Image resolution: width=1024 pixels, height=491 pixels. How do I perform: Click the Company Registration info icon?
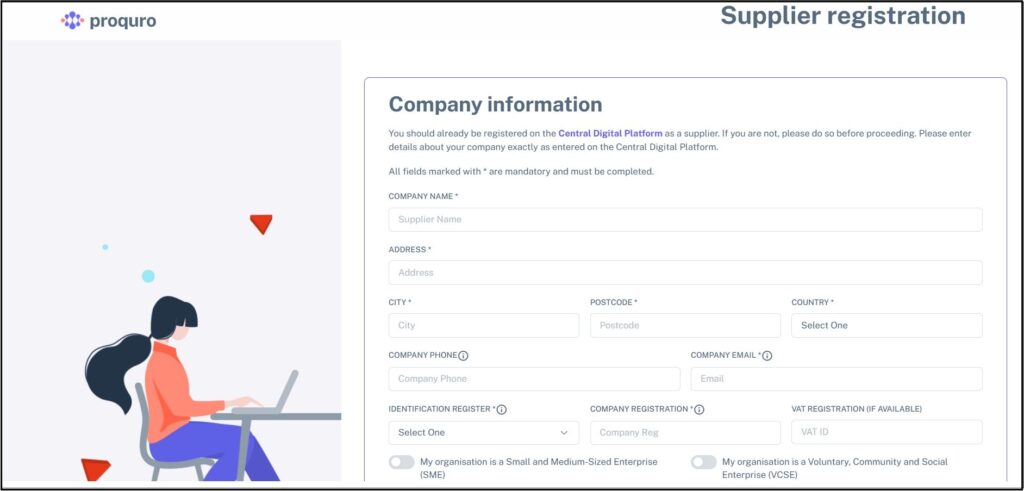699,410
